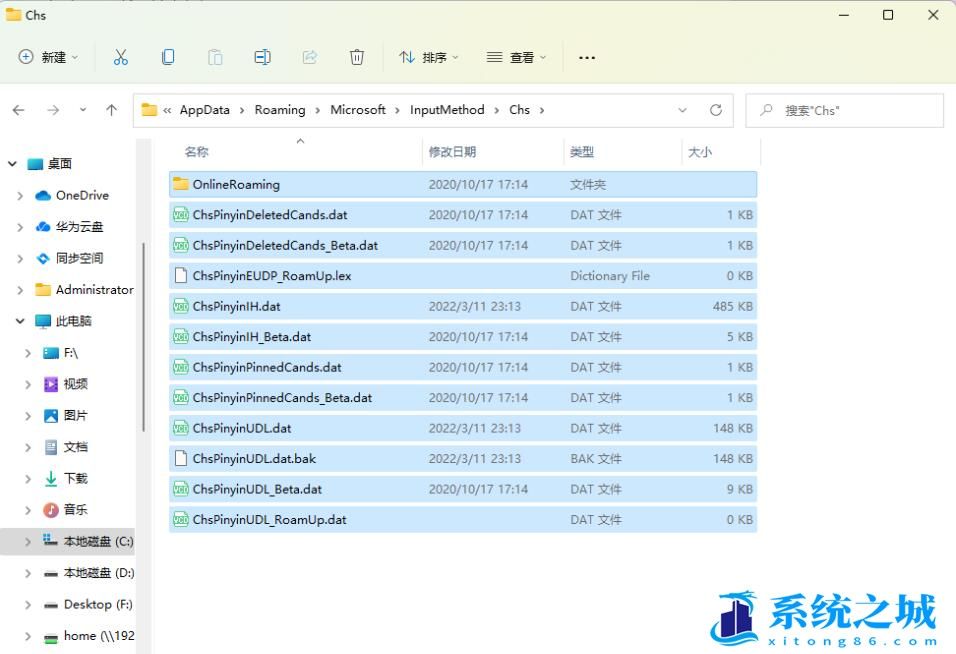Screen dimensions: 956x654
Task: Sort by 大小 column header
Action: (x=699, y=152)
